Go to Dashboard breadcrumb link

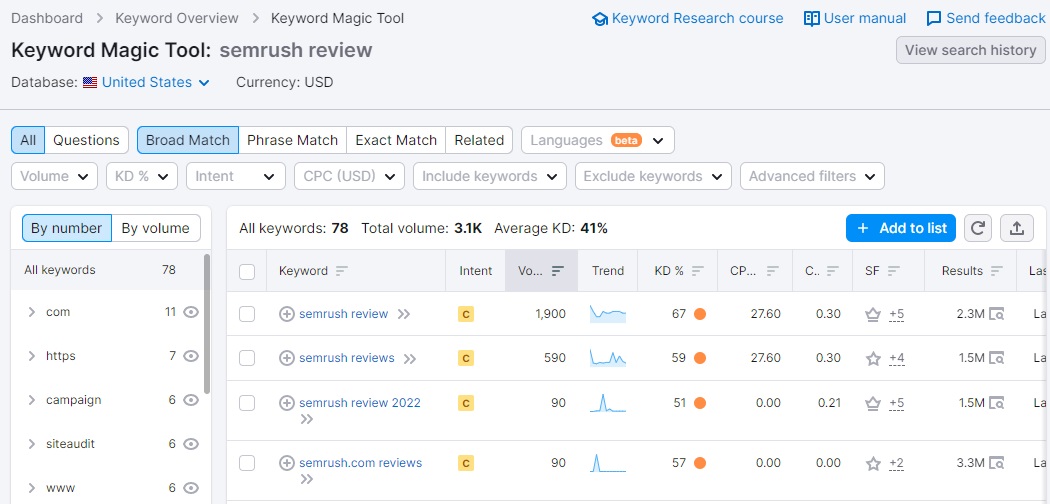click(x=47, y=18)
